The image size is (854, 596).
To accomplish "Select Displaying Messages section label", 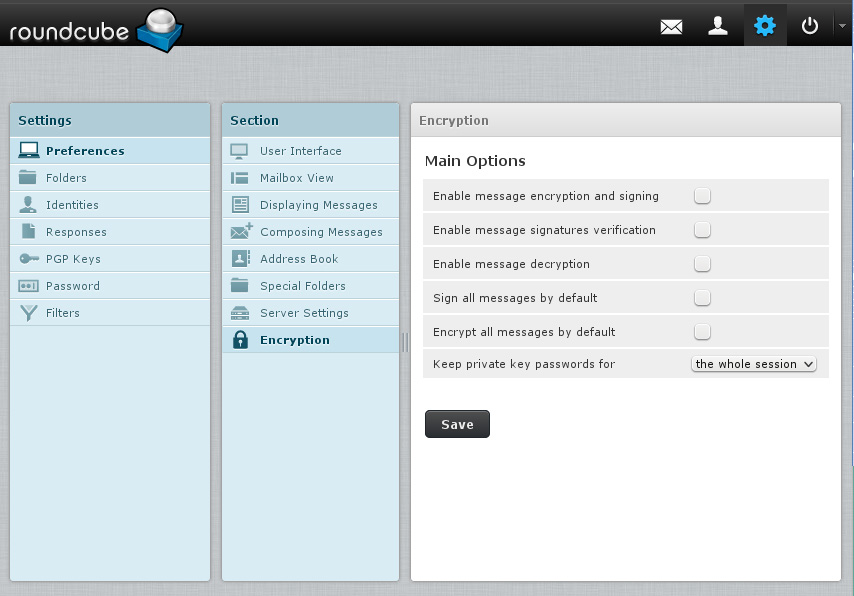I will tap(319, 205).
